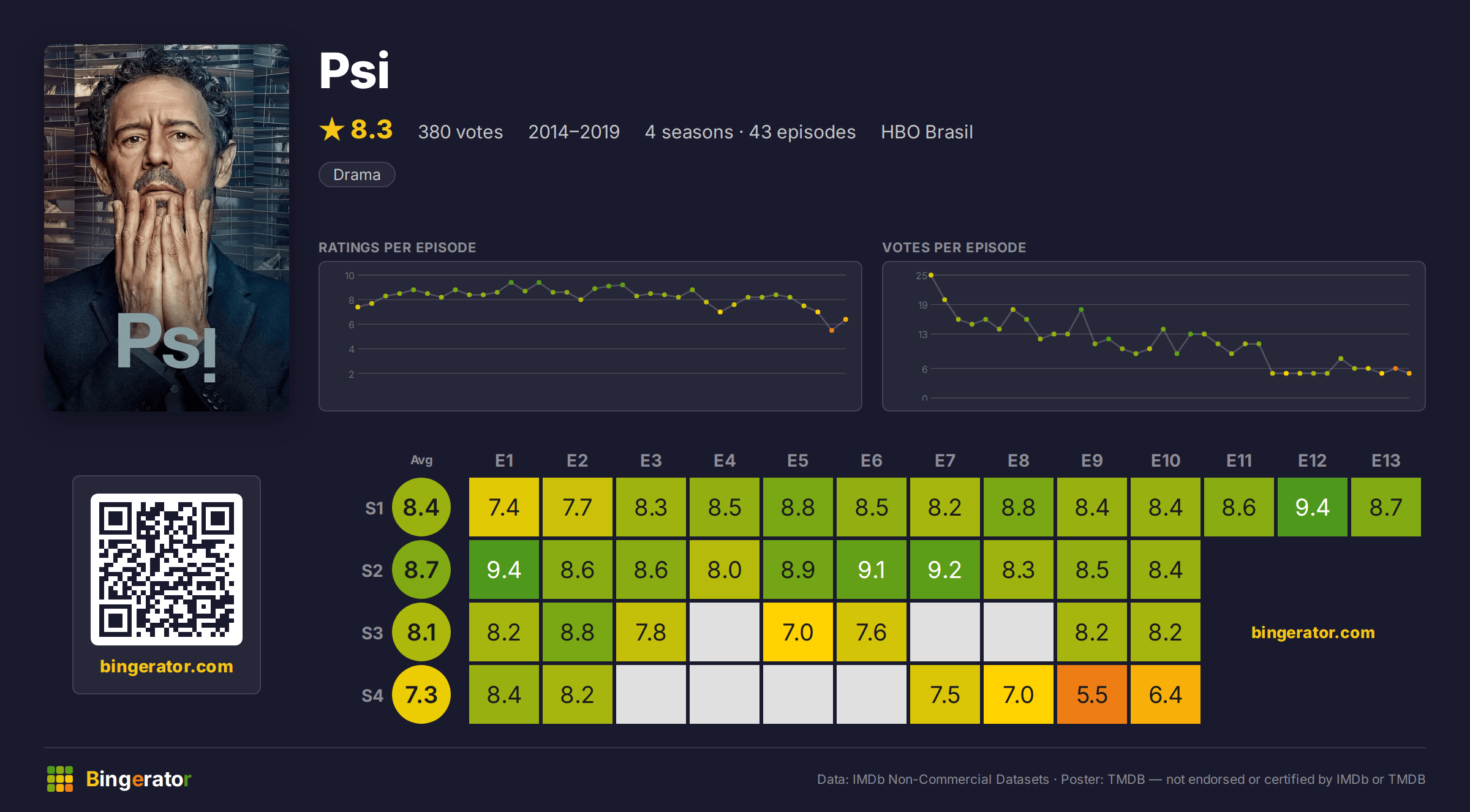Click the E13 column header

[x=1386, y=461]
